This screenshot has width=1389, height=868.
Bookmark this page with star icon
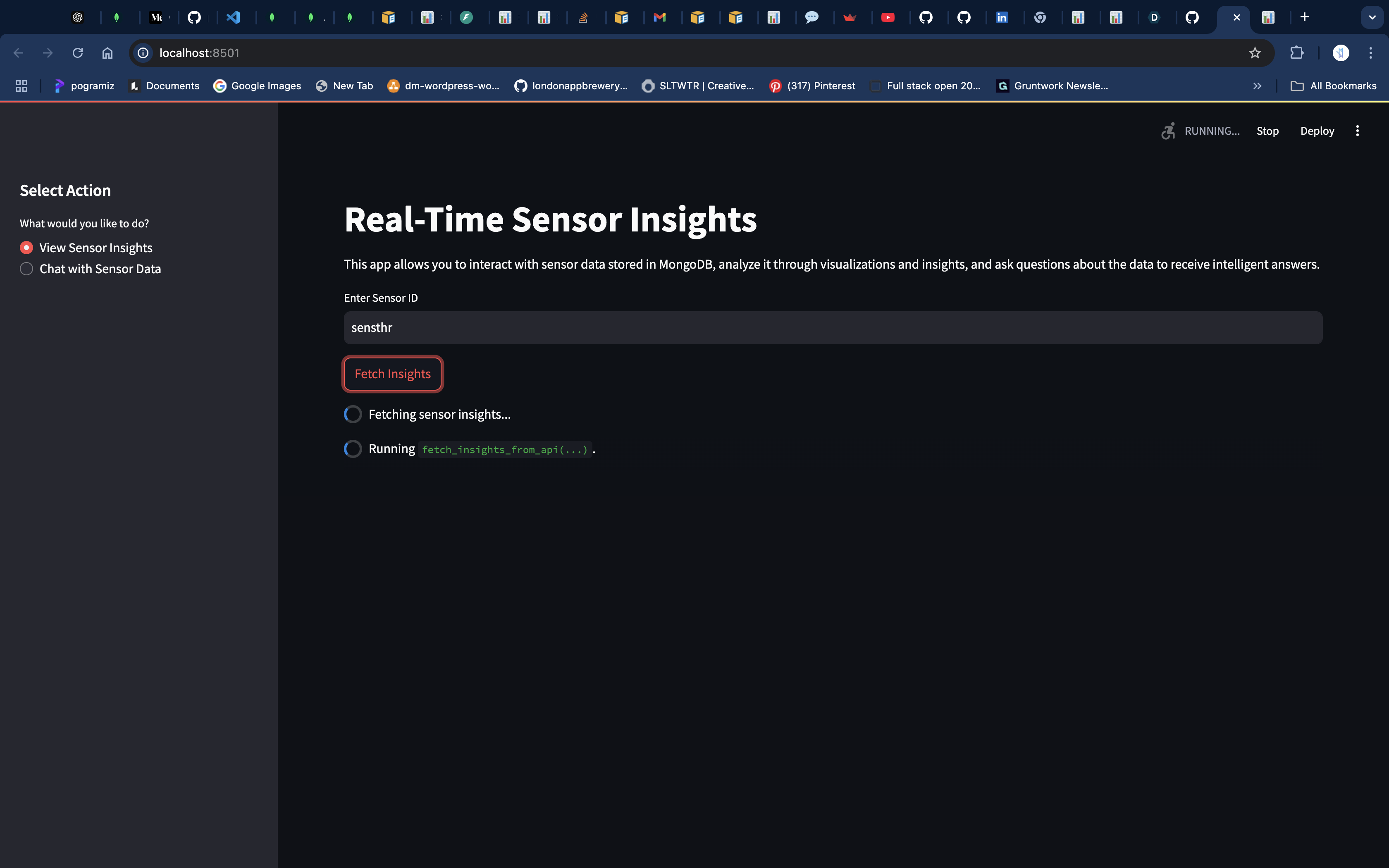1255,53
